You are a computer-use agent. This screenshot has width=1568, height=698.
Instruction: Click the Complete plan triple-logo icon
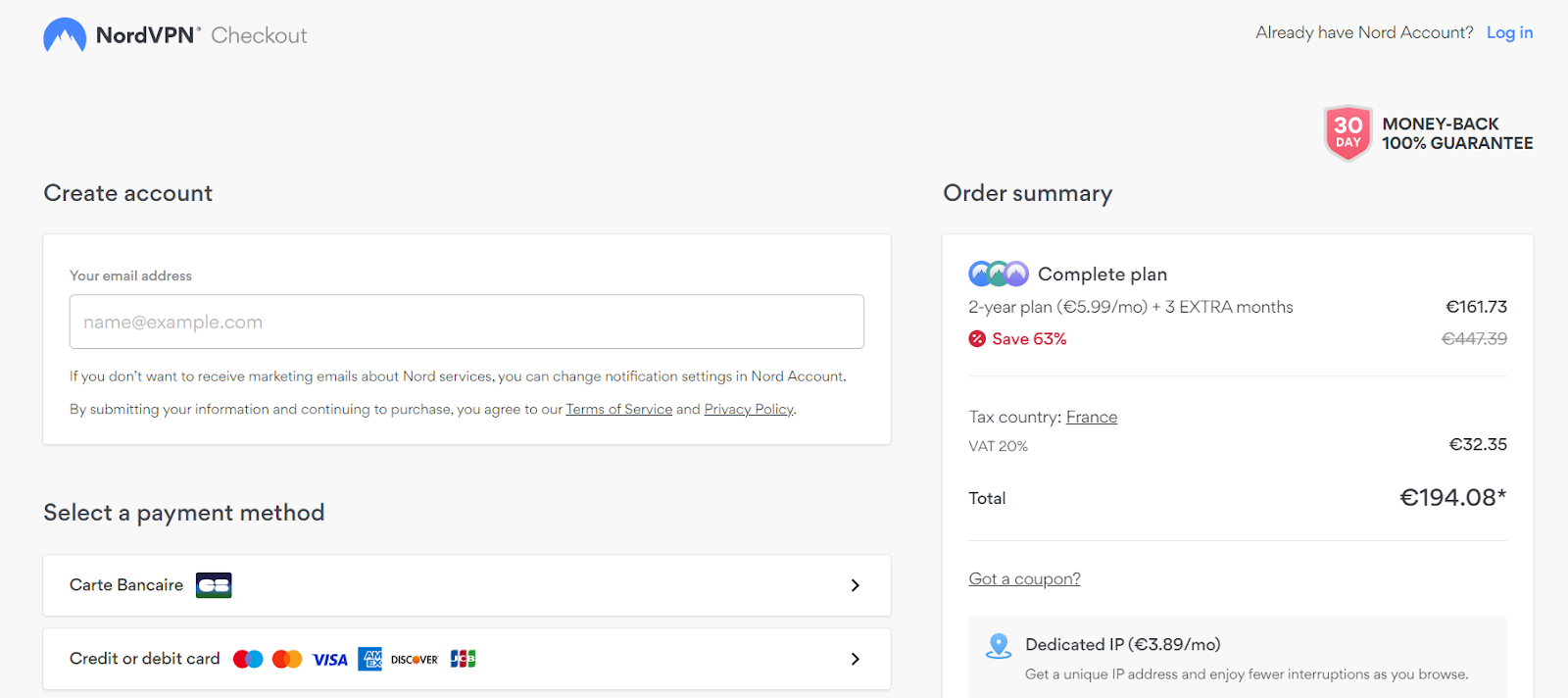coord(998,274)
